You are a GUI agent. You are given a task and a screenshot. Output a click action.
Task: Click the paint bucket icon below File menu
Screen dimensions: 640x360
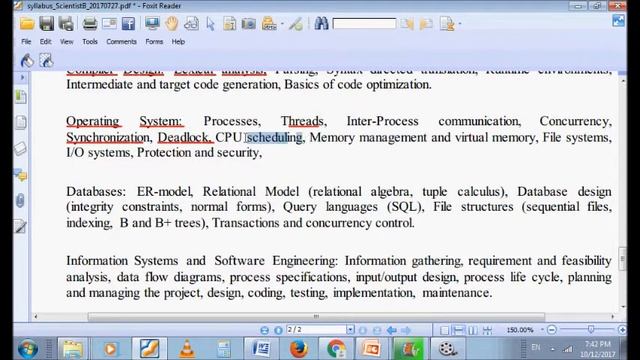[x=27, y=60]
